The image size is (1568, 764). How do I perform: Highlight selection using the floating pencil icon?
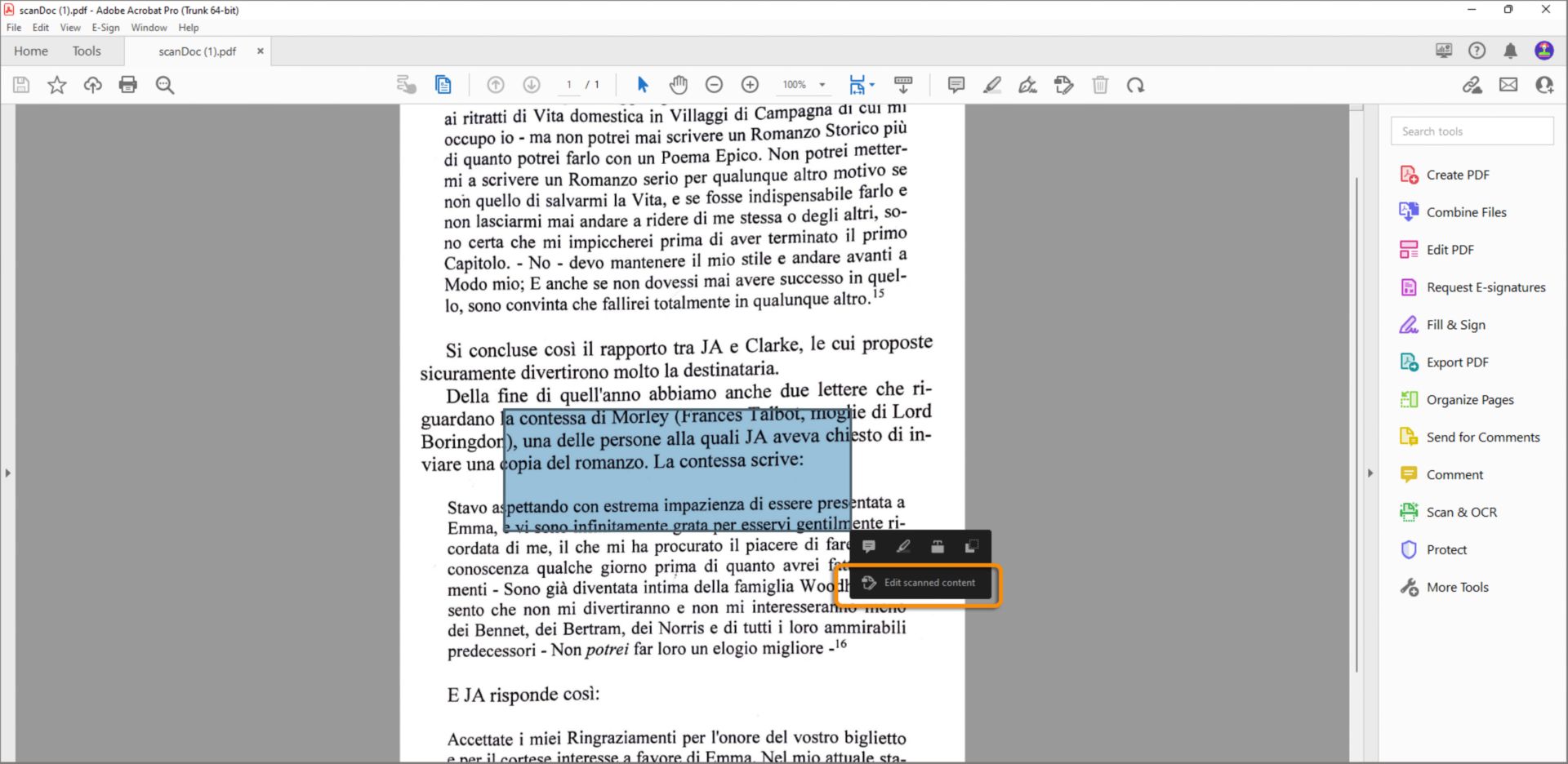pyautogui.click(x=903, y=547)
